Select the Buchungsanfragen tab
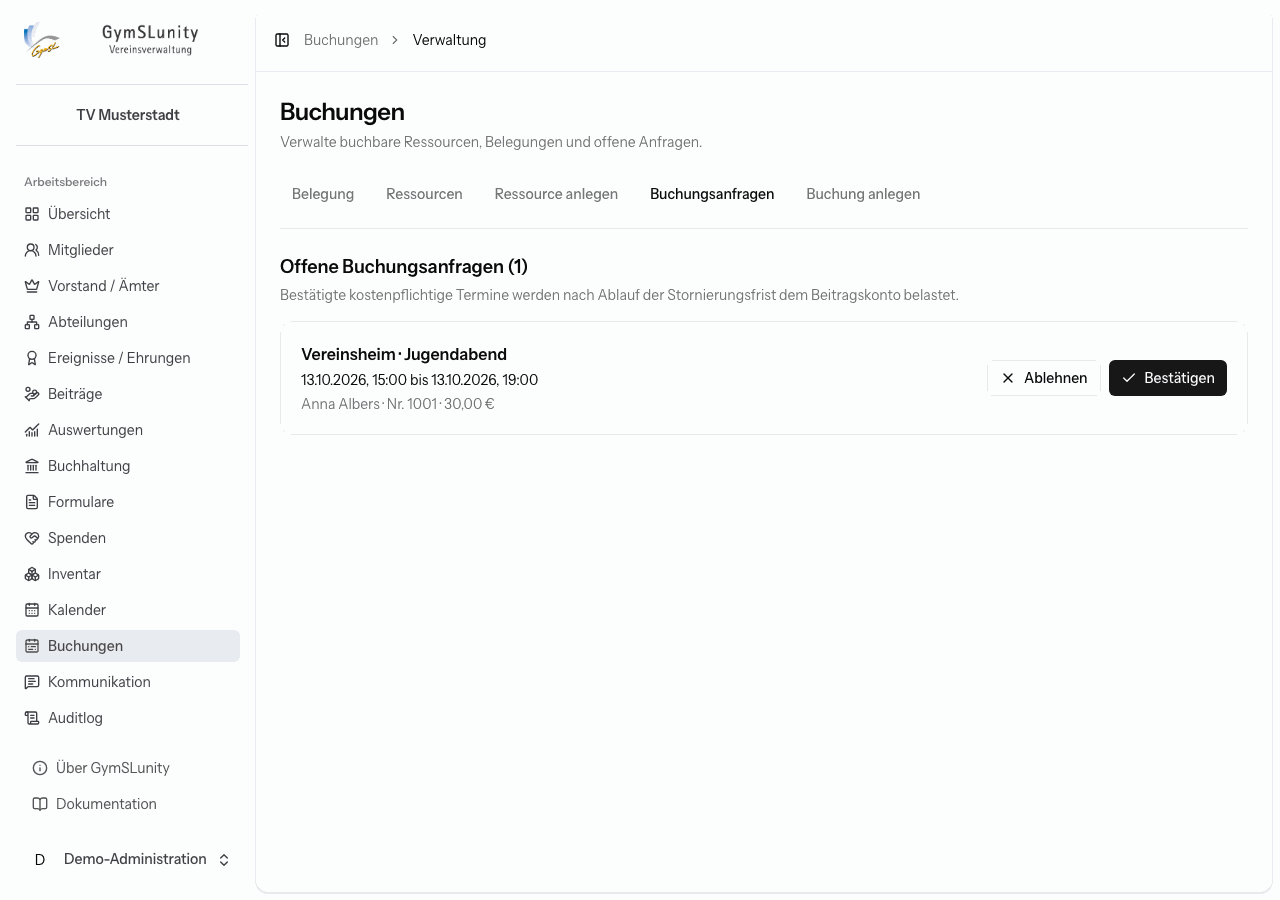Image resolution: width=1280 pixels, height=900 pixels. click(x=712, y=194)
